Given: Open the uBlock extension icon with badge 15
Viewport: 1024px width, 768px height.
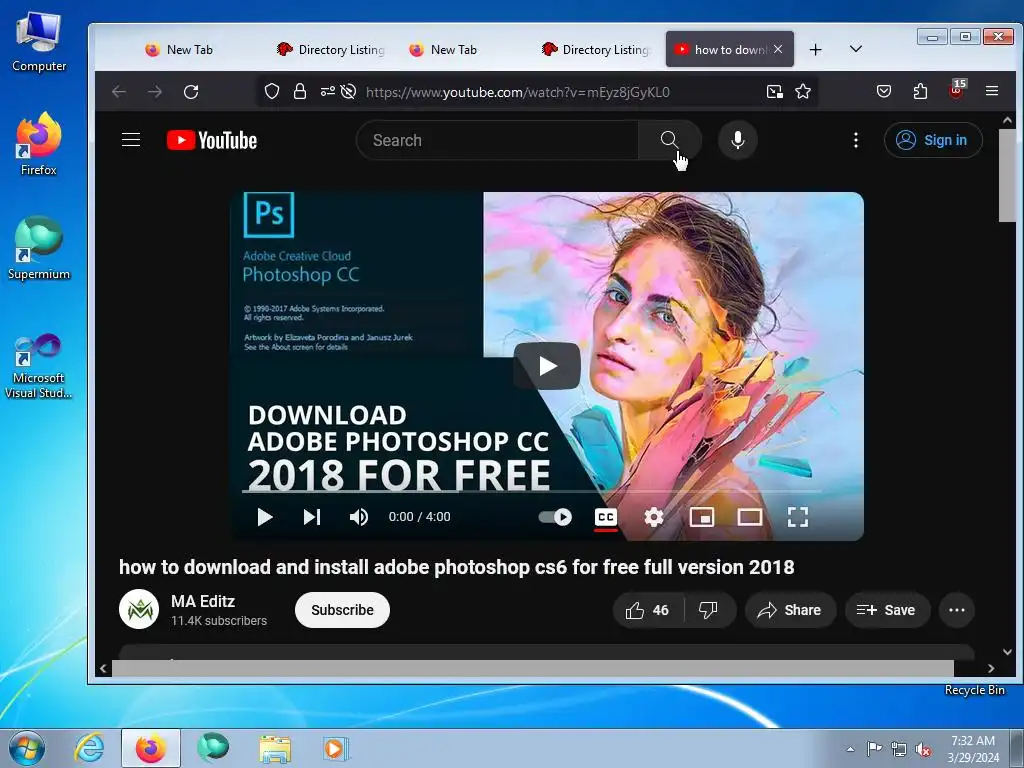Looking at the screenshot, I should coord(957,90).
